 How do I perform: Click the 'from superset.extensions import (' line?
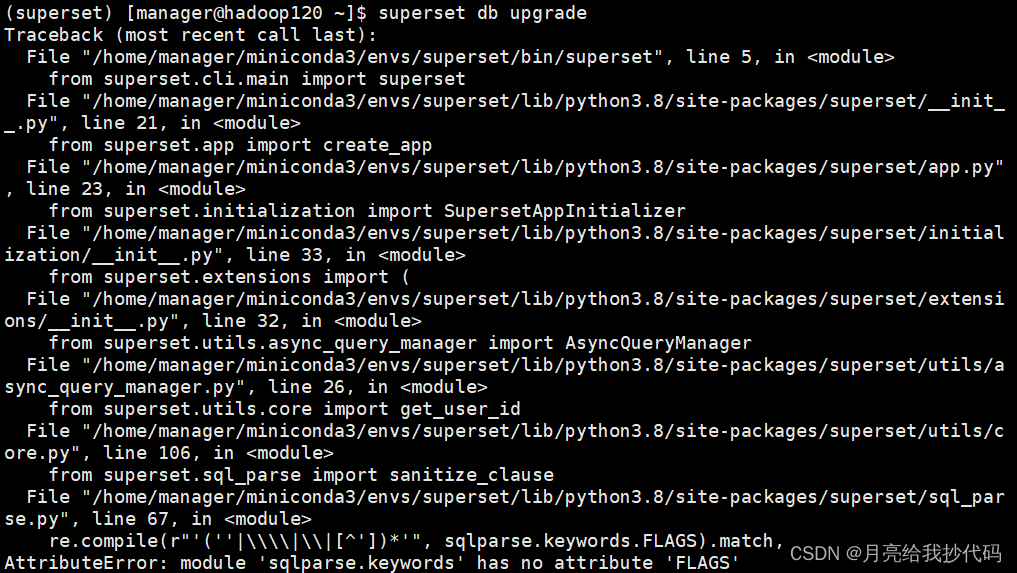tap(229, 277)
